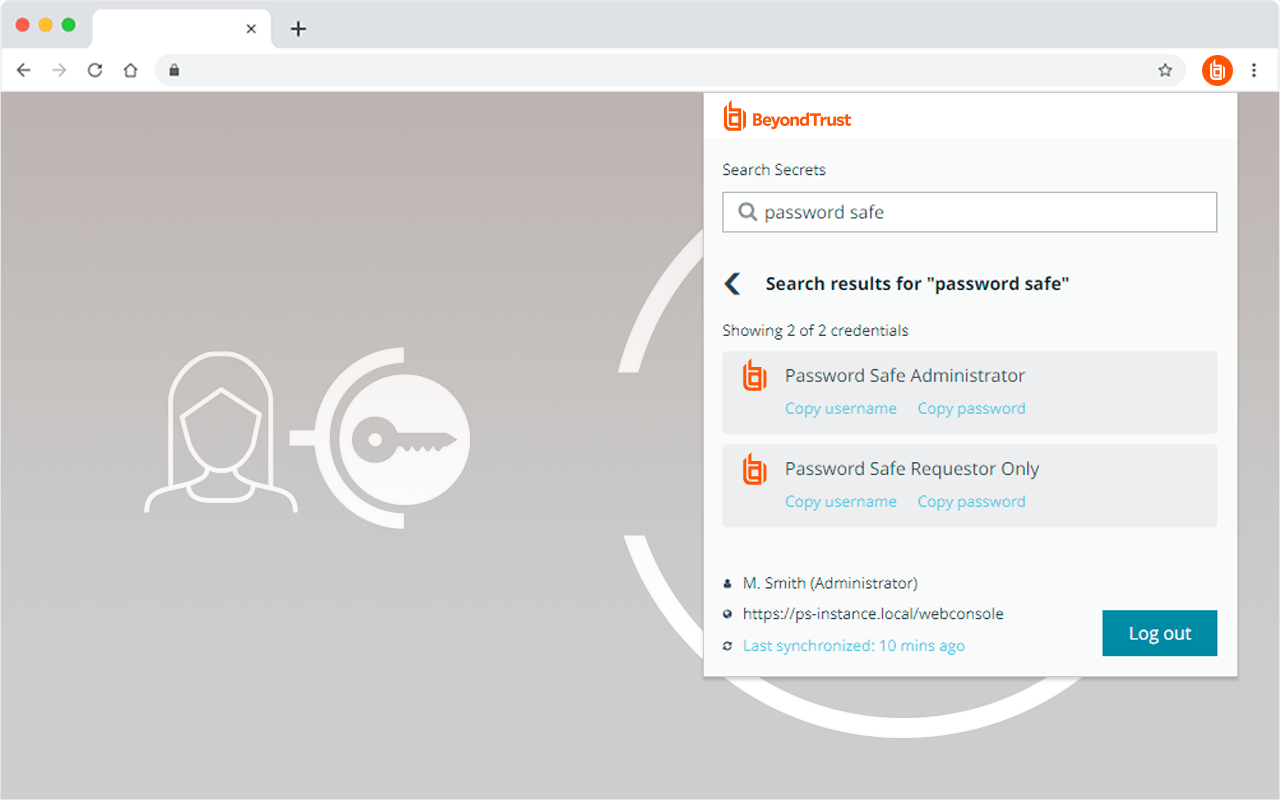This screenshot has width=1280, height=800.
Task: Click inside the Search Secrets input field
Action: coord(969,212)
